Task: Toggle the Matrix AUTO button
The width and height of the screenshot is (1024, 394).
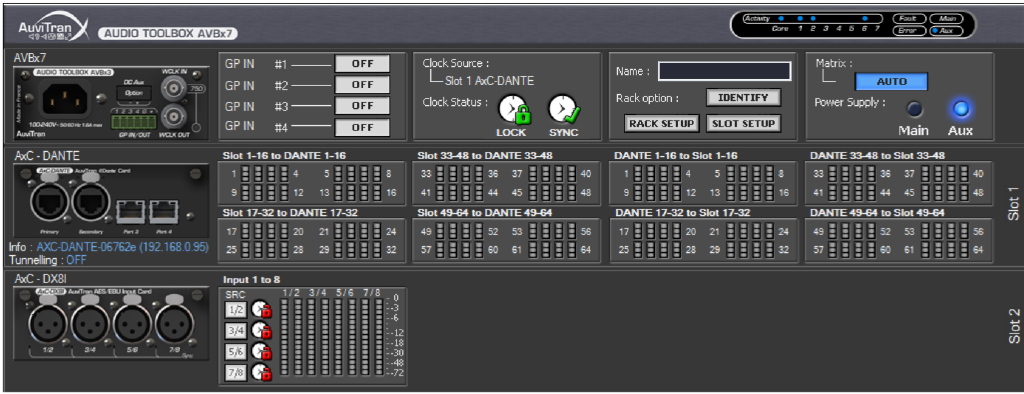Action: point(891,82)
